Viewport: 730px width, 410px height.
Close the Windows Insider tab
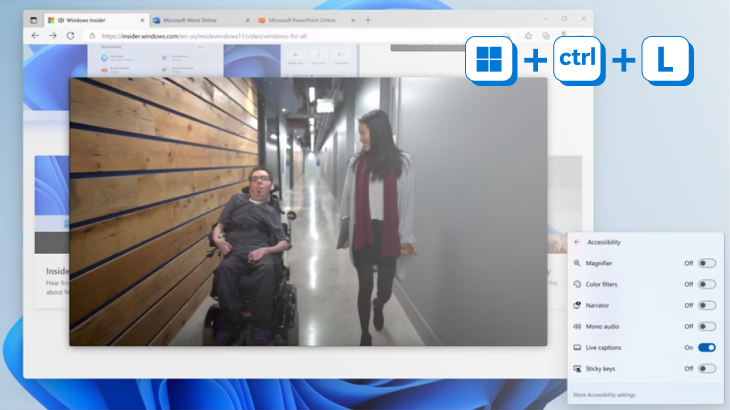[x=142, y=20]
